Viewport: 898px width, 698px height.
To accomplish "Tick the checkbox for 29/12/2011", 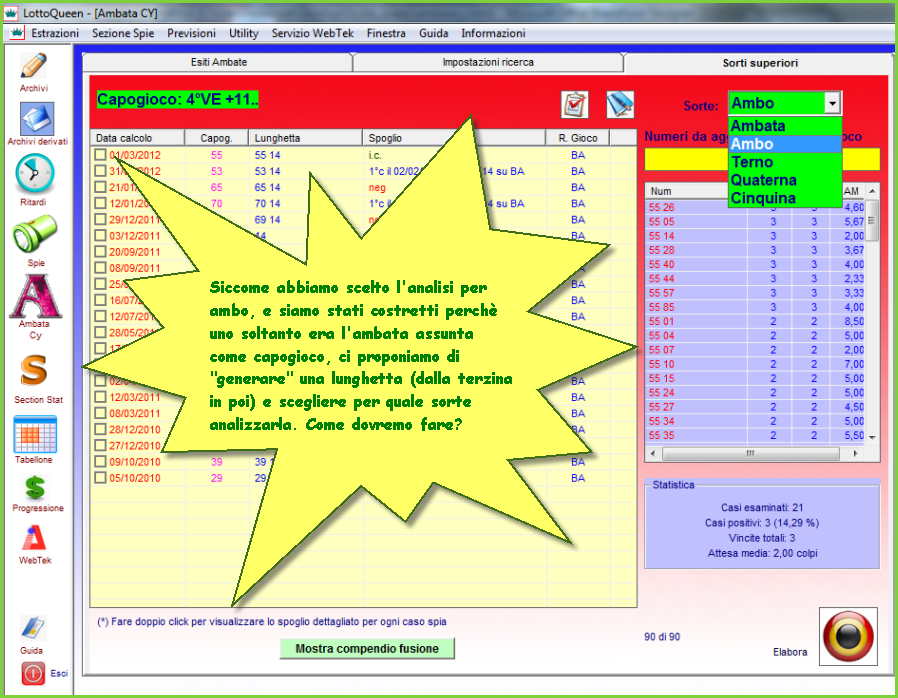I will 100,219.
